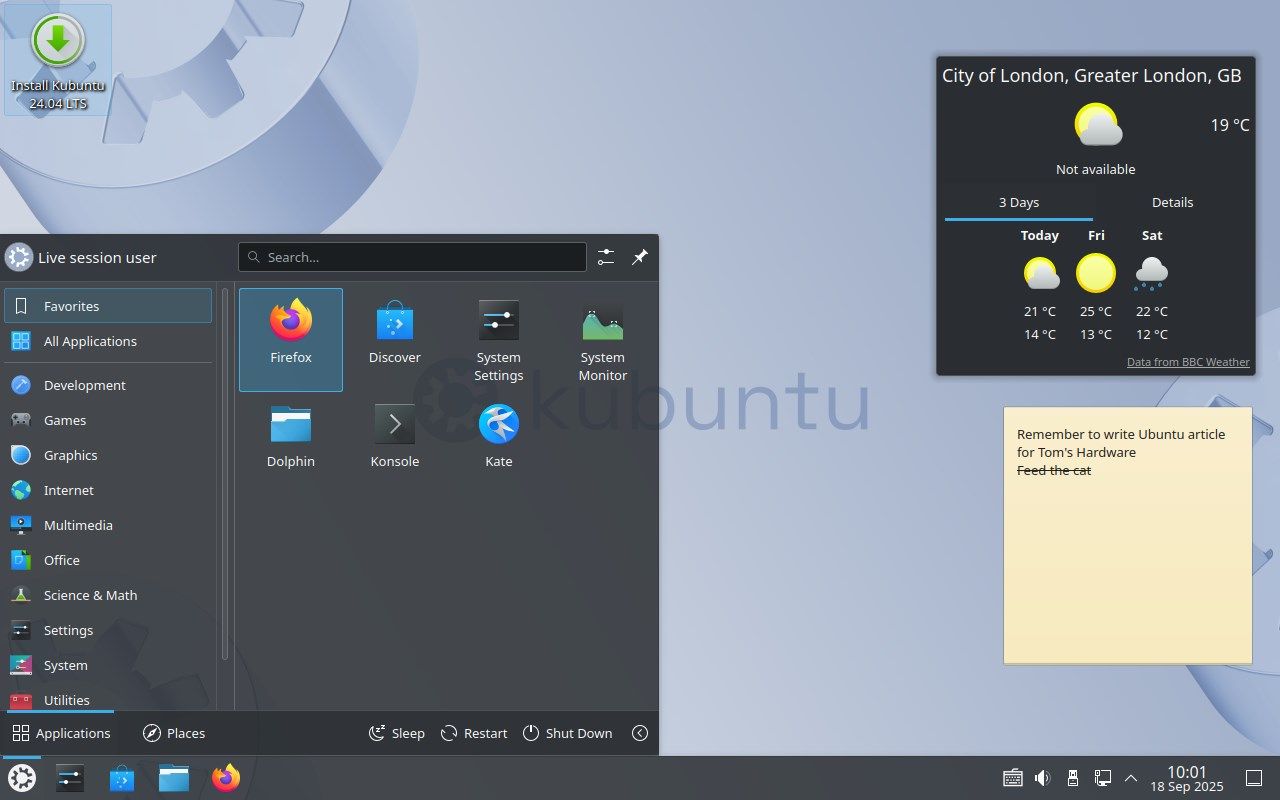Open the Install Kubuntu 24.04 LTS desktop icon
This screenshot has width=1280, height=800.
(x=58, y=60)
